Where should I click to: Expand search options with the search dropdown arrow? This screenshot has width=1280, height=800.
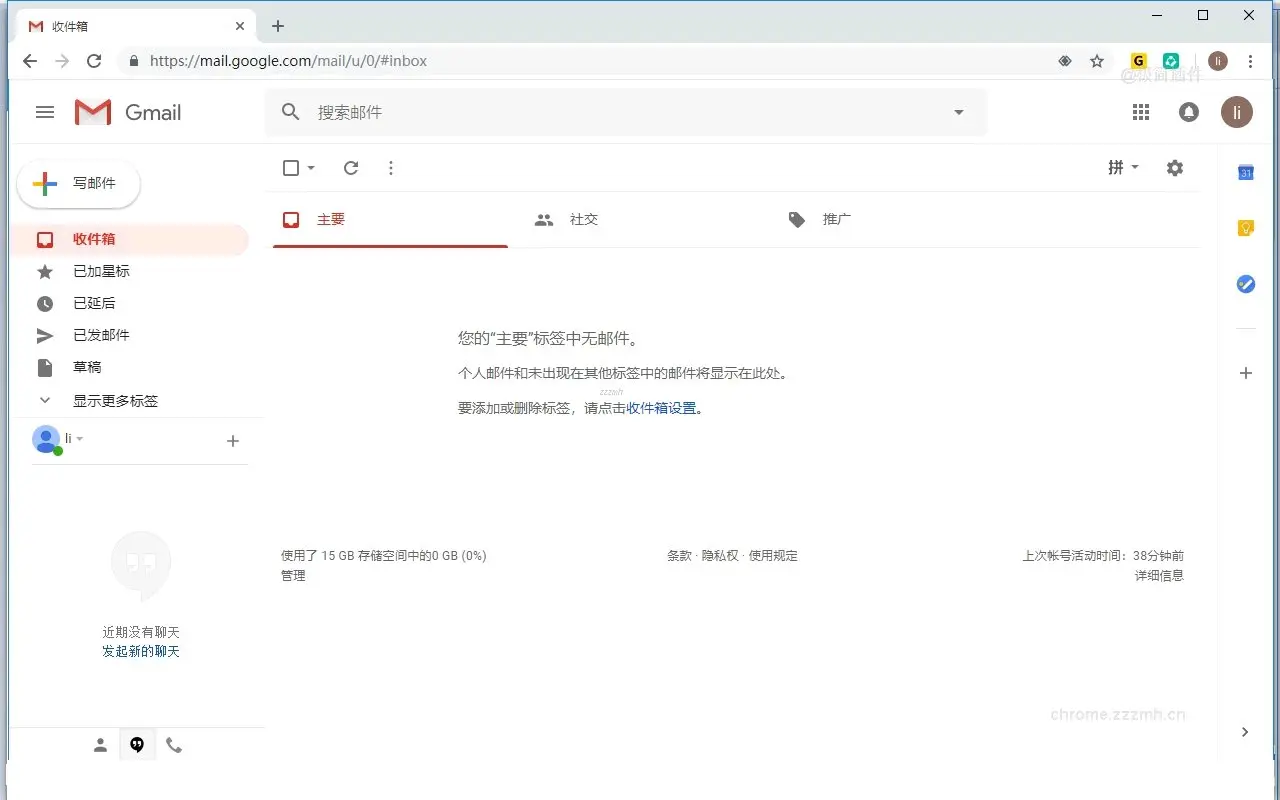click(958, 112)
